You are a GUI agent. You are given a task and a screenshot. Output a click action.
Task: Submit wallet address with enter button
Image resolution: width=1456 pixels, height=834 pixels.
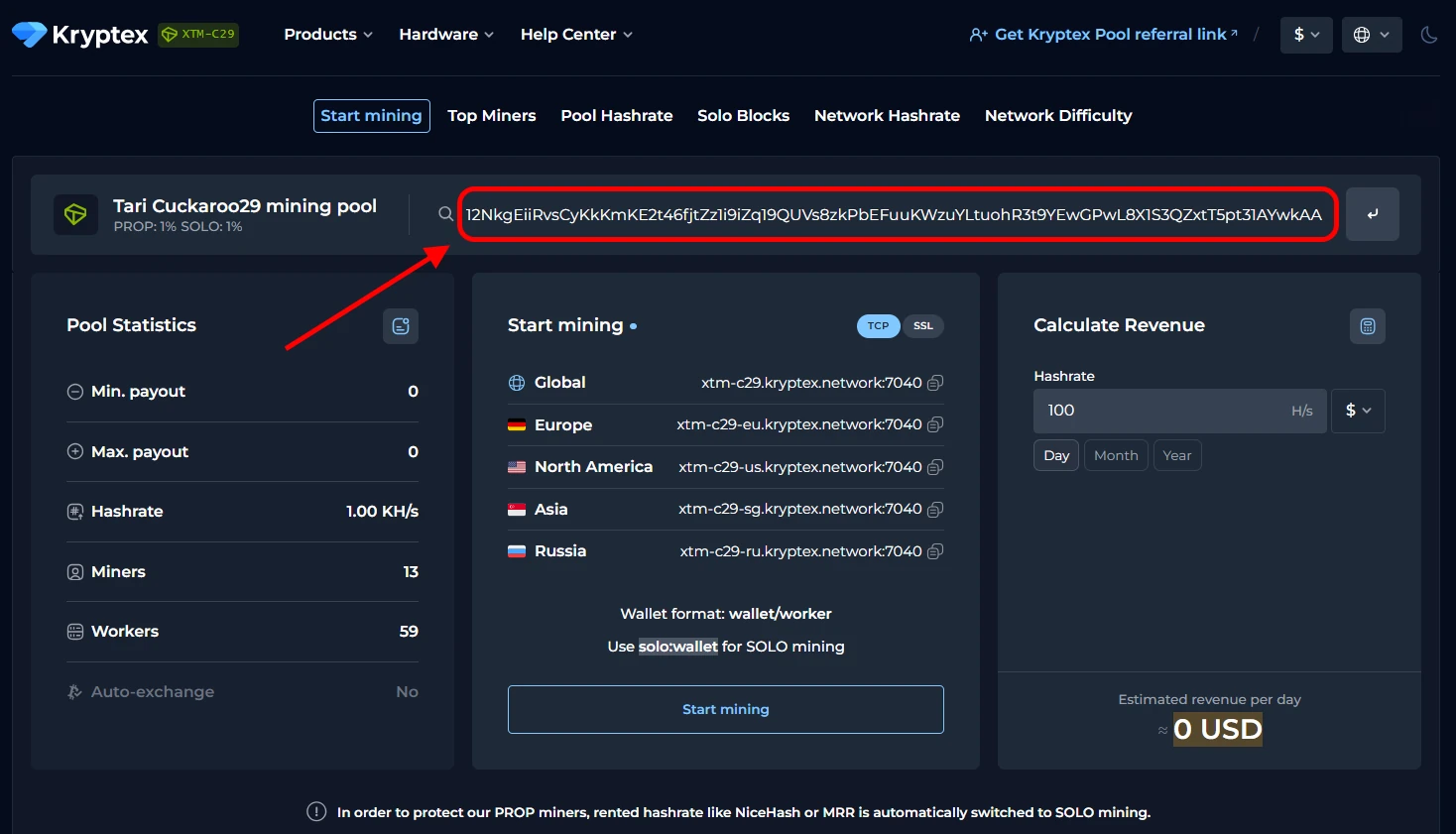(1372, 214)
